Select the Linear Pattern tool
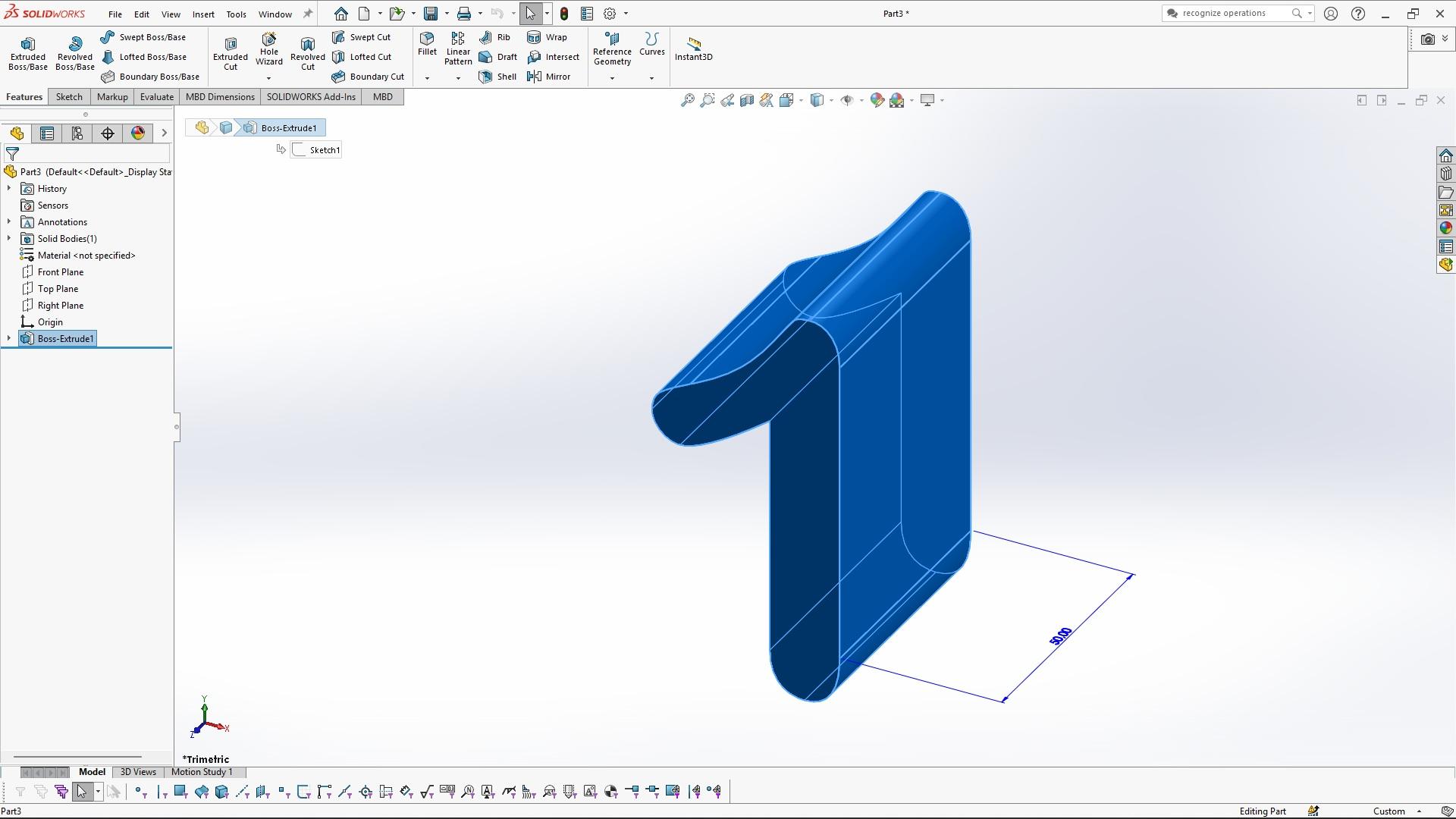Screen dimensions: 1456x819 coord(458,49)
